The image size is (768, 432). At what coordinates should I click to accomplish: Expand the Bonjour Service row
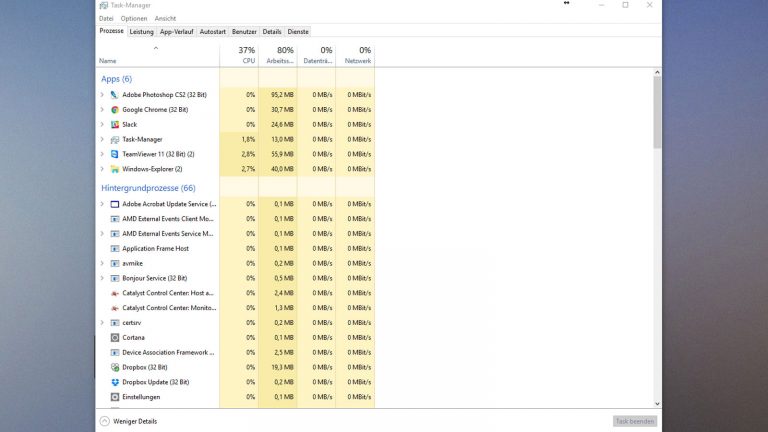point(102,278)
